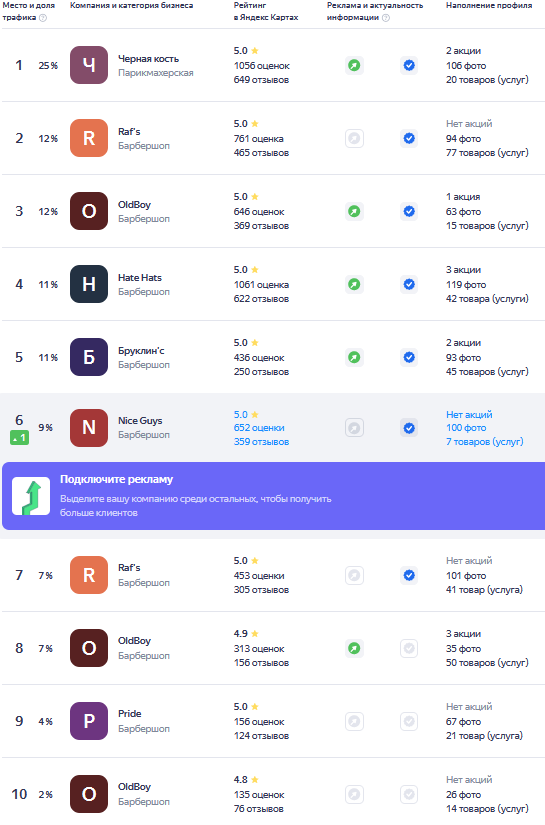Click the green position-change badge under place 6
The image size is (545, 825).
pos(19,438)
